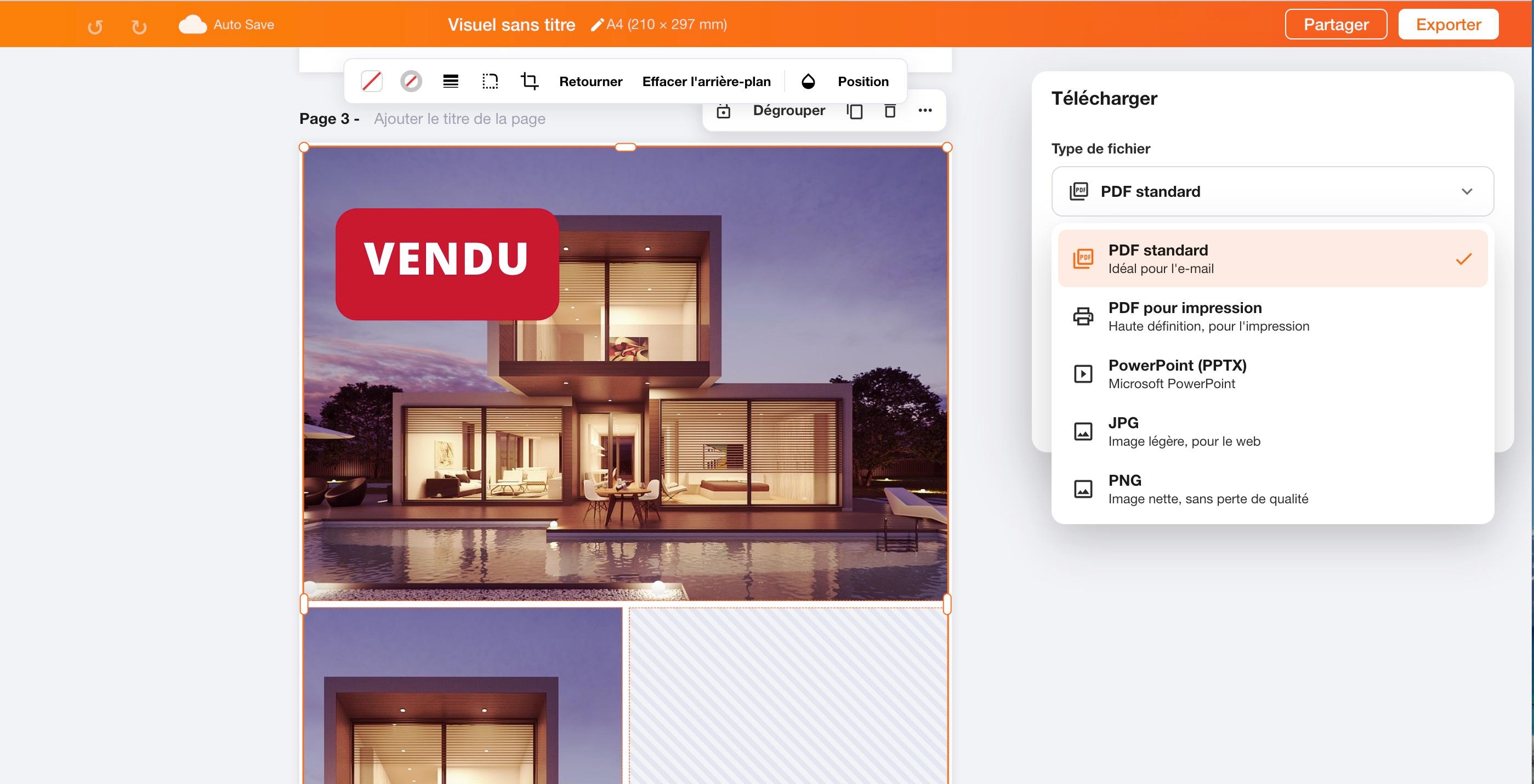Image resolution: width=1534 pixels, height=784 pixels.
Task: Click the Exporter button
Action: pos(1448,25)
